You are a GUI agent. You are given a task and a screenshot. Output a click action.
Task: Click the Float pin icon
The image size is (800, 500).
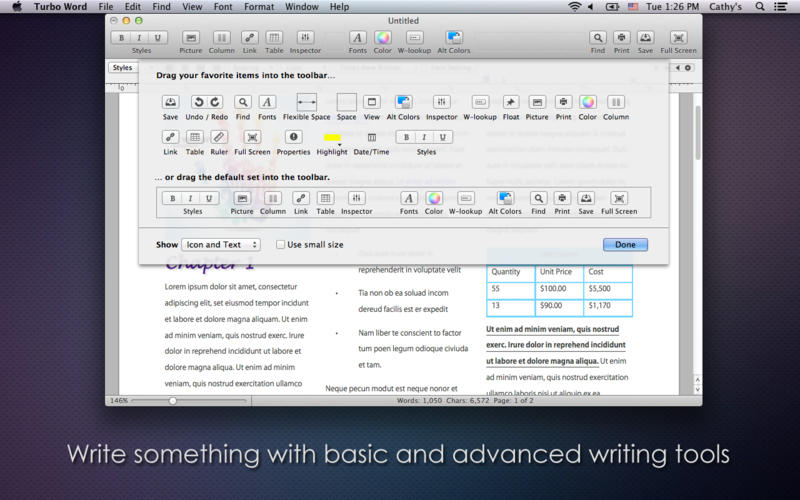(510, 102)
